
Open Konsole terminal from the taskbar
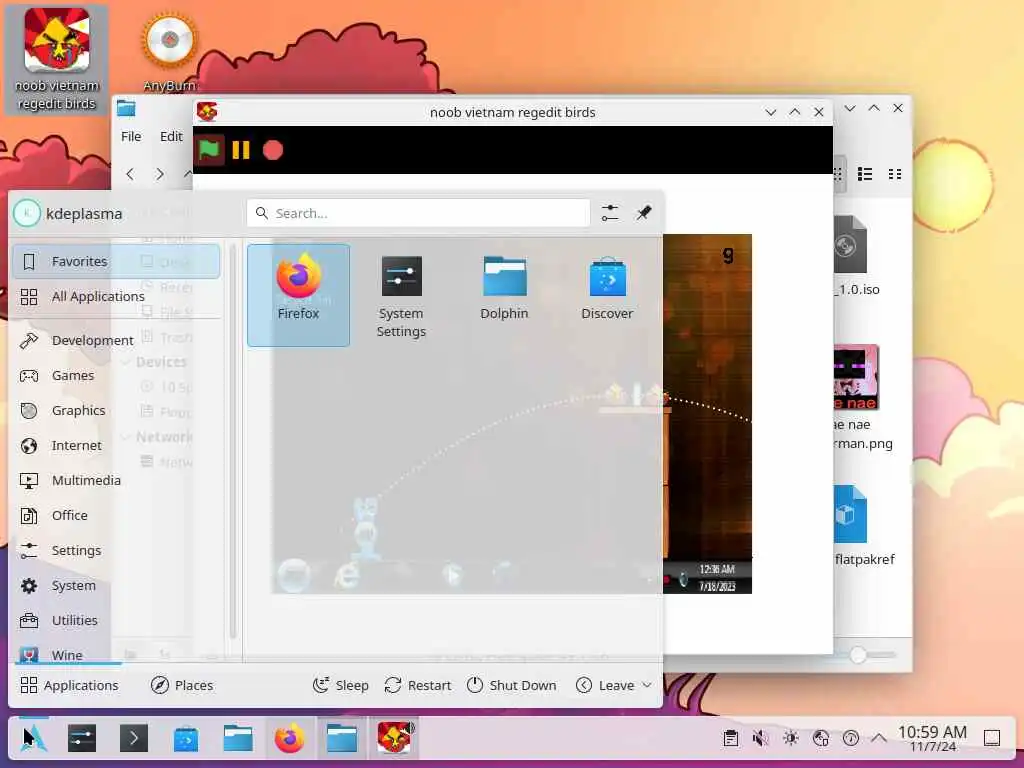[x=134, y=739]
